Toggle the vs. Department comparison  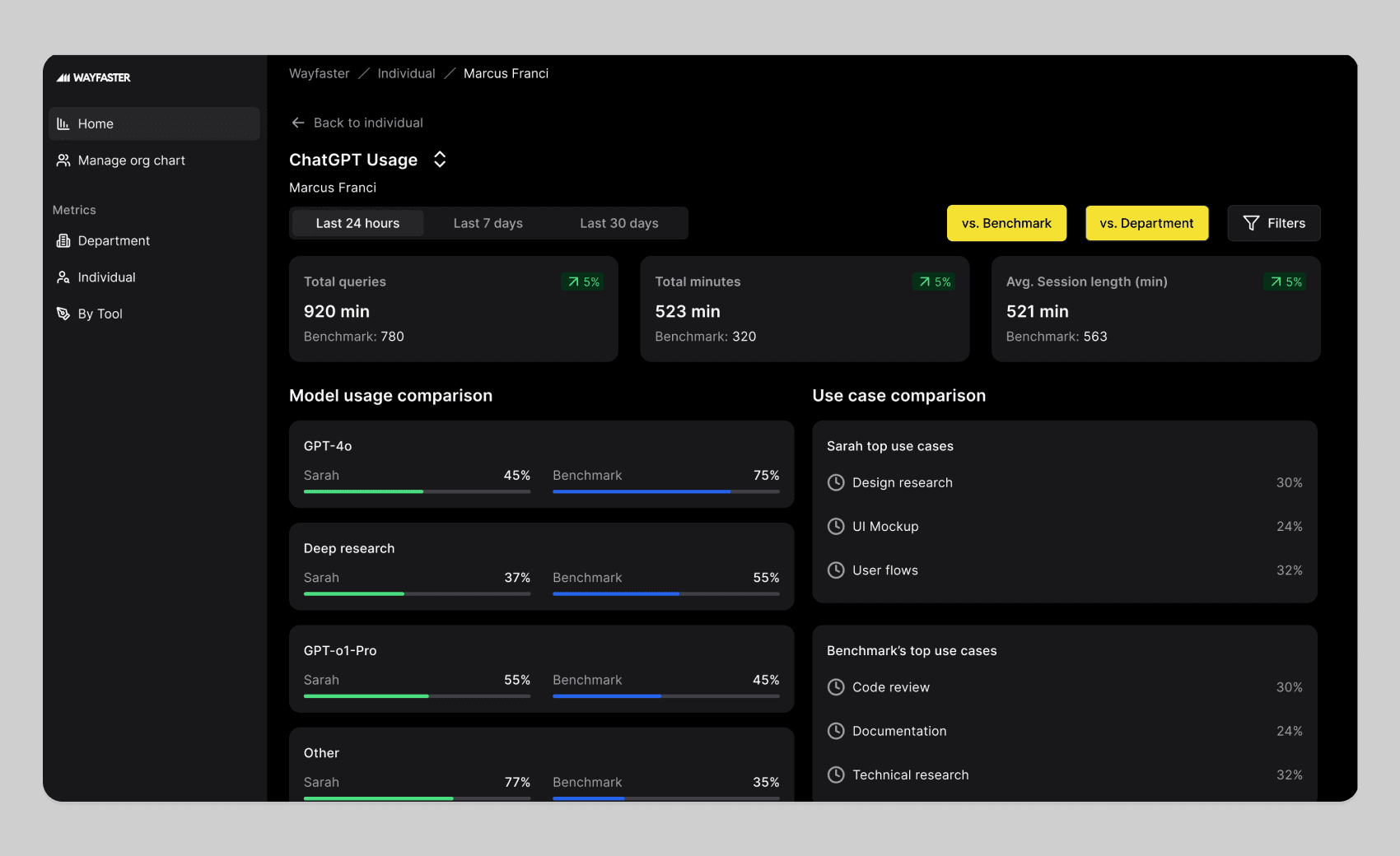[x=1146, y=223]
